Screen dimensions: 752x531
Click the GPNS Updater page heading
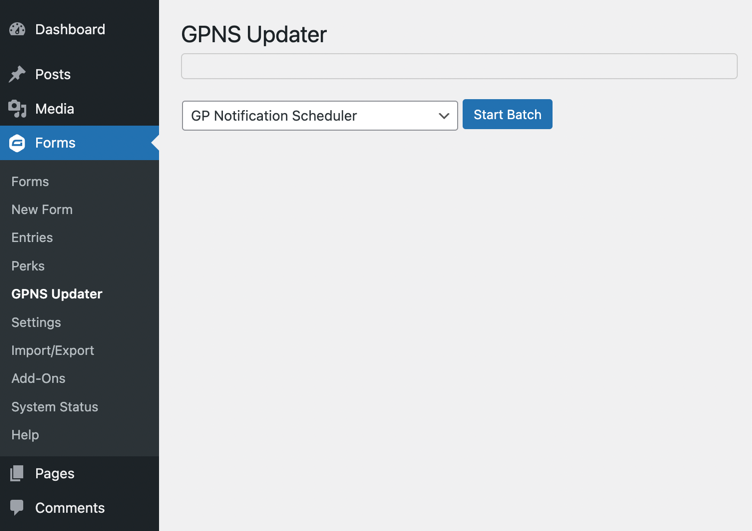[254, 35]
